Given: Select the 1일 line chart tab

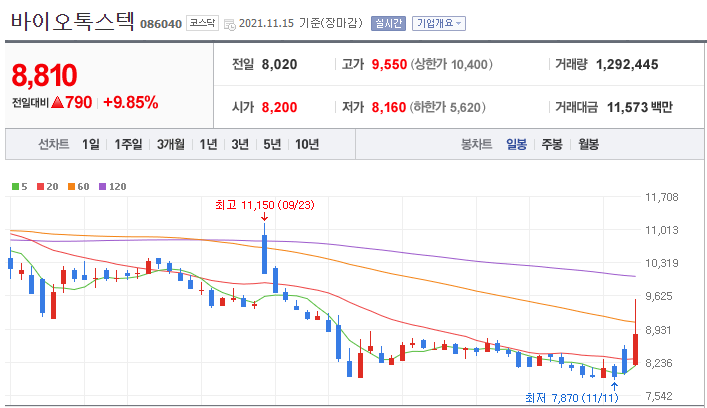Looking at the screenshot, I should tap(91, 144).
